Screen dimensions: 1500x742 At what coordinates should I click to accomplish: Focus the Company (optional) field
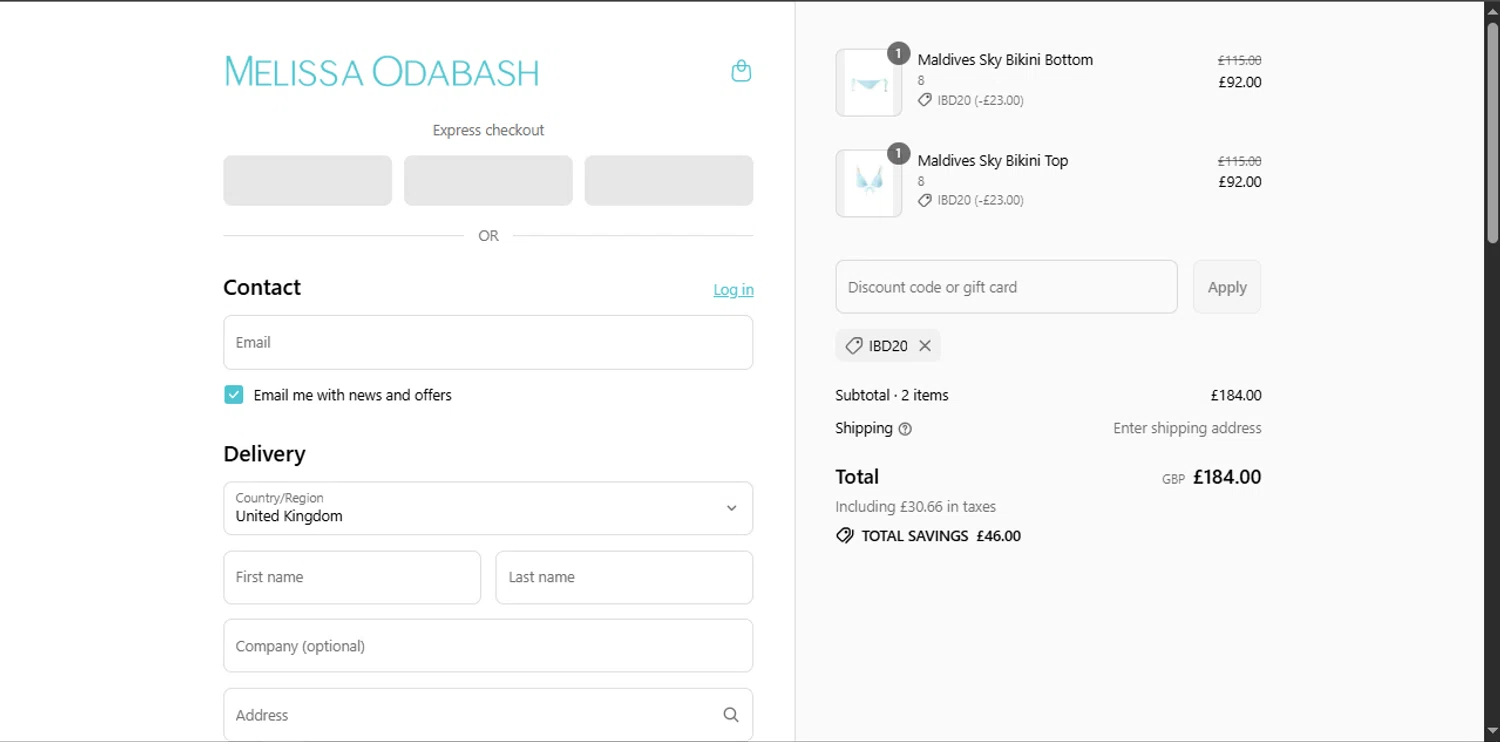coord(488,646)
